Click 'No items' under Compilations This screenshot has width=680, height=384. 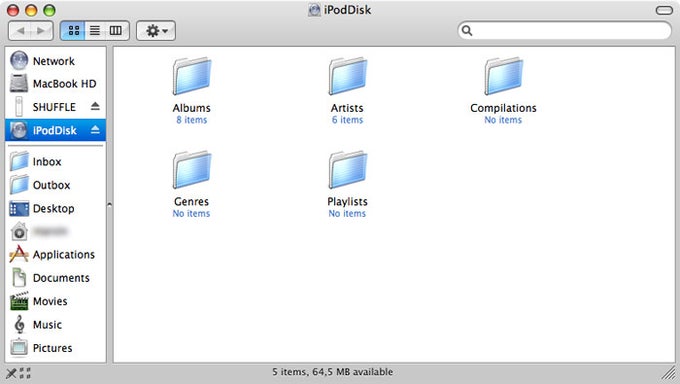(503, 120)
